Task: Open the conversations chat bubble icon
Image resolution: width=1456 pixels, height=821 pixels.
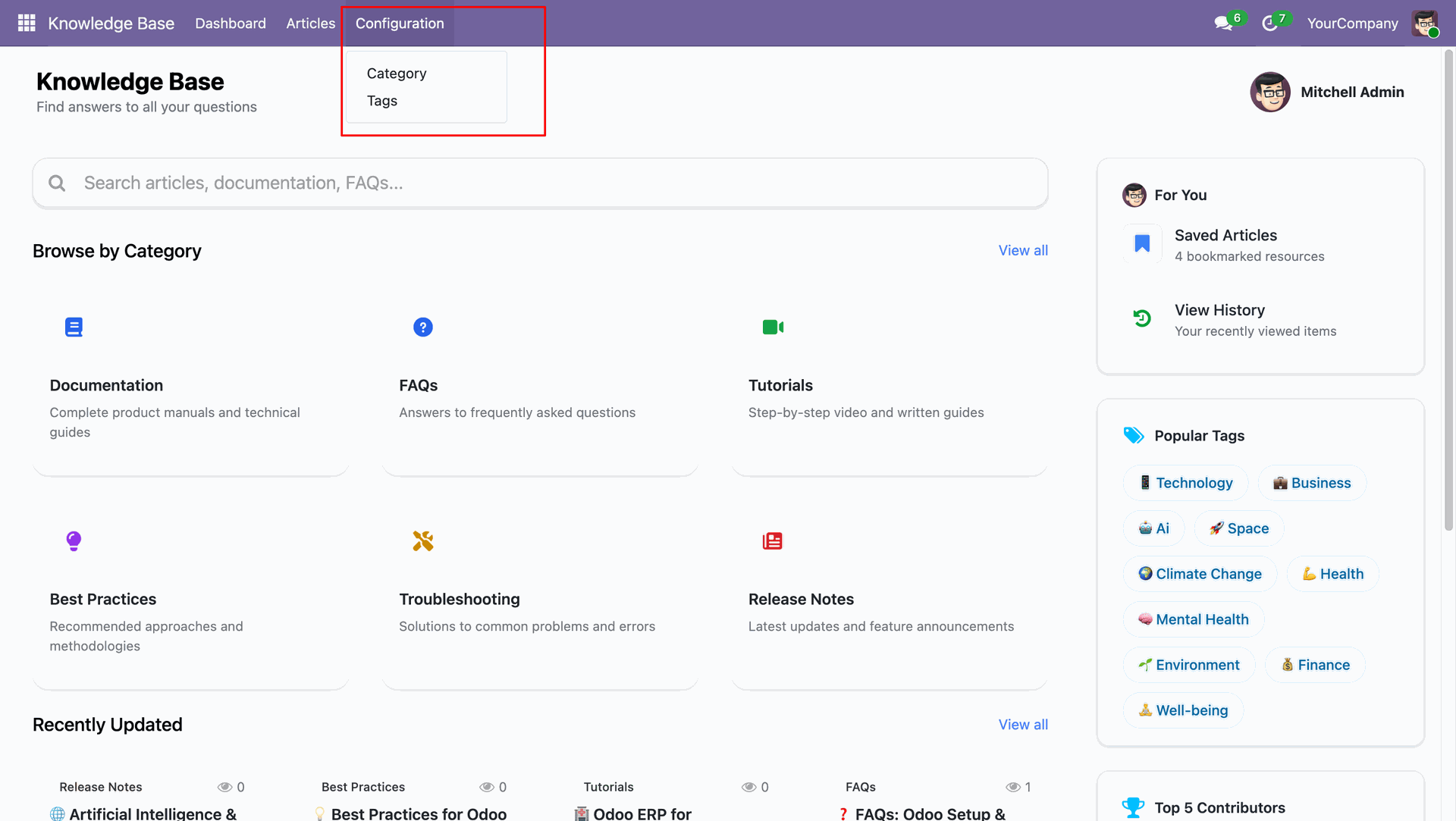Action: coord(1222,24)
